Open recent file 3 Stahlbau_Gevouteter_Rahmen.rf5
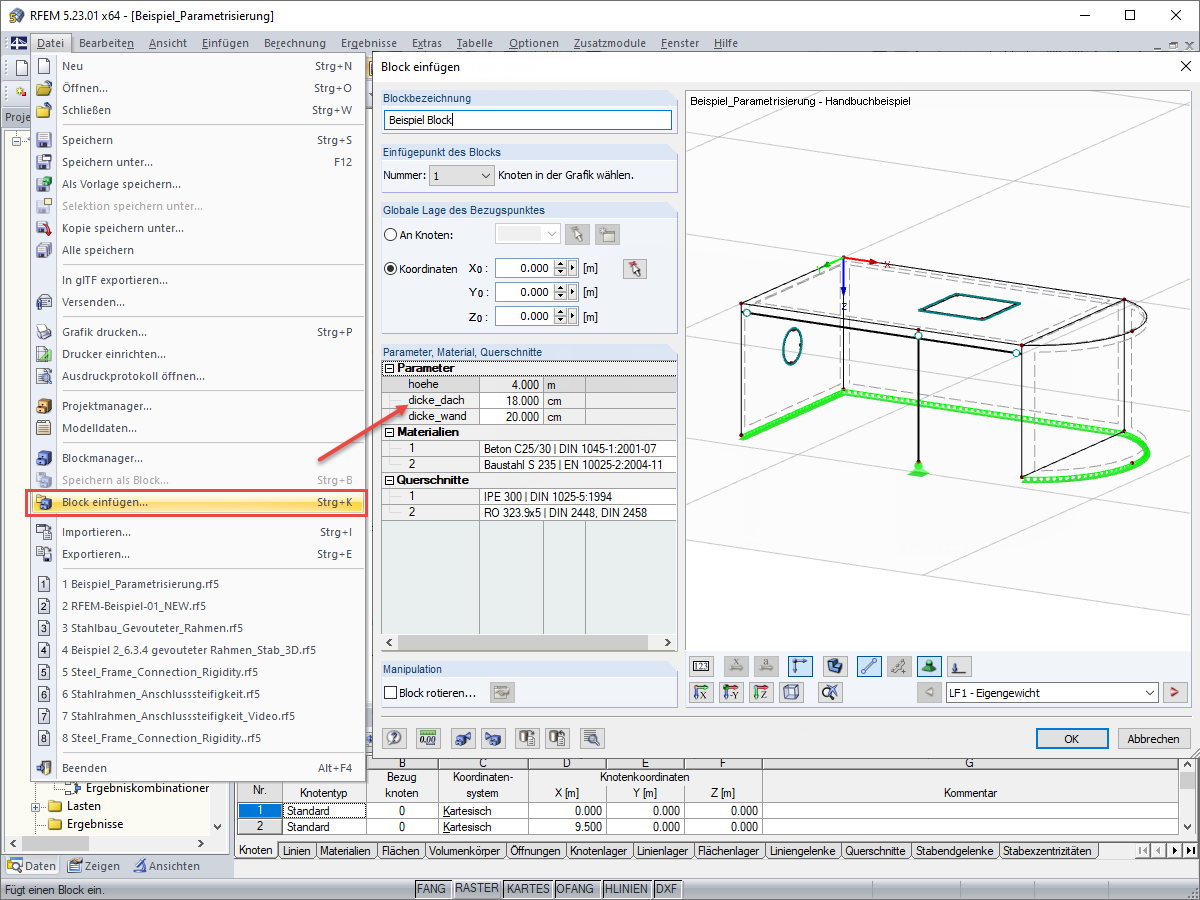The width and height of the screenshot is (1200, 900). coord(199,628)
